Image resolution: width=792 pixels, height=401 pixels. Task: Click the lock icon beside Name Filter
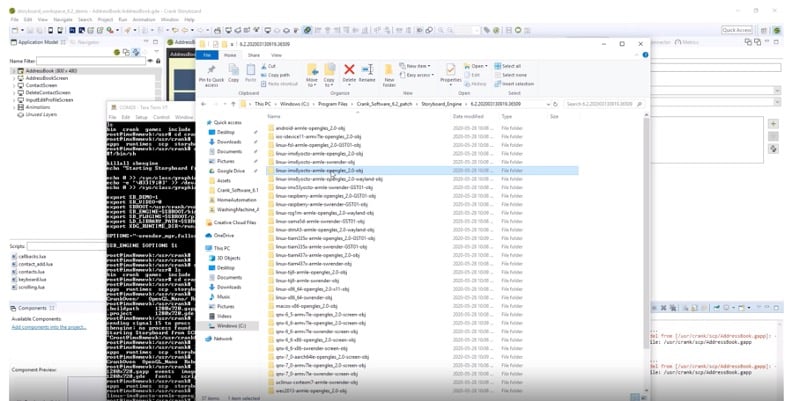point(158,61)
